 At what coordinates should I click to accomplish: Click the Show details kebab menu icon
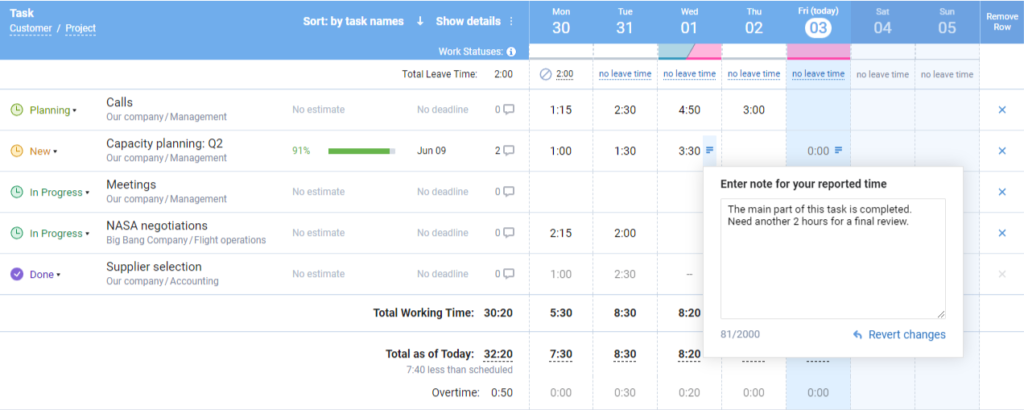pyautogui.click(x=511, y=21)
